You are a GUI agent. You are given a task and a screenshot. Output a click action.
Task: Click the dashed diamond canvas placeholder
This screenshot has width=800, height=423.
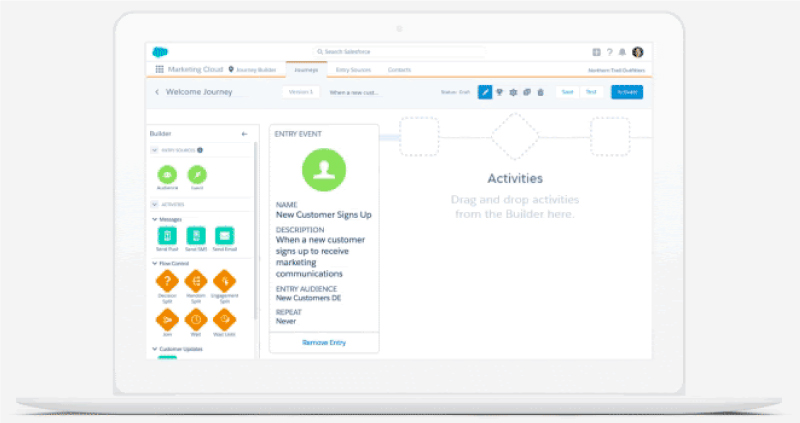pos(515,137)
